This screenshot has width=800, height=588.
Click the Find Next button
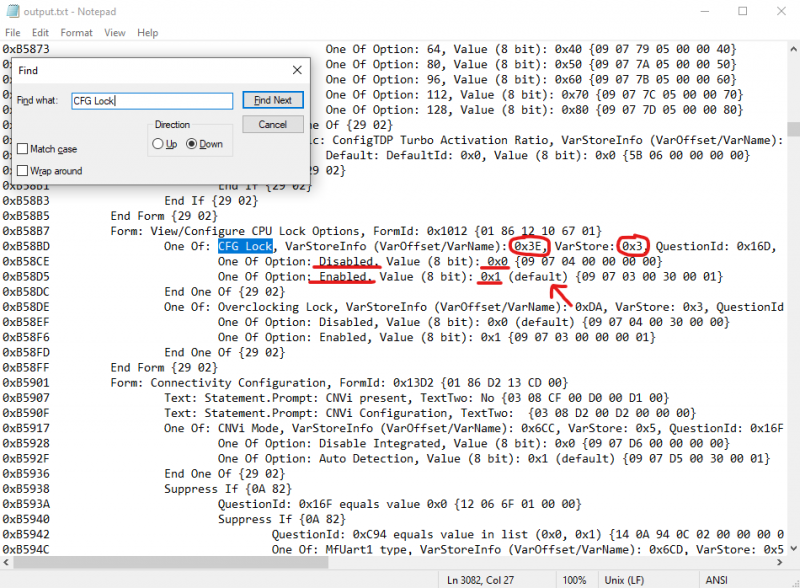click(272, 100)
